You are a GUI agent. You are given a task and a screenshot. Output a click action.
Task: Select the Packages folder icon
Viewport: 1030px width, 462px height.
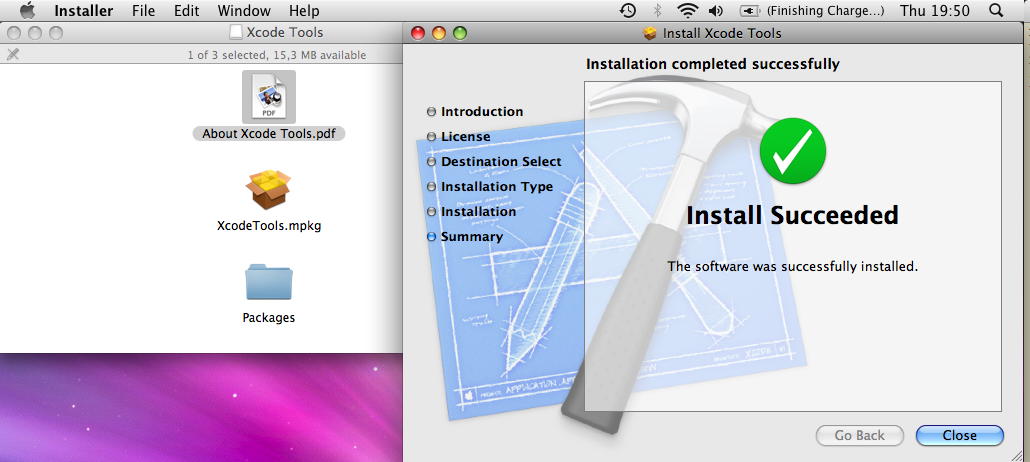[269, 282]
